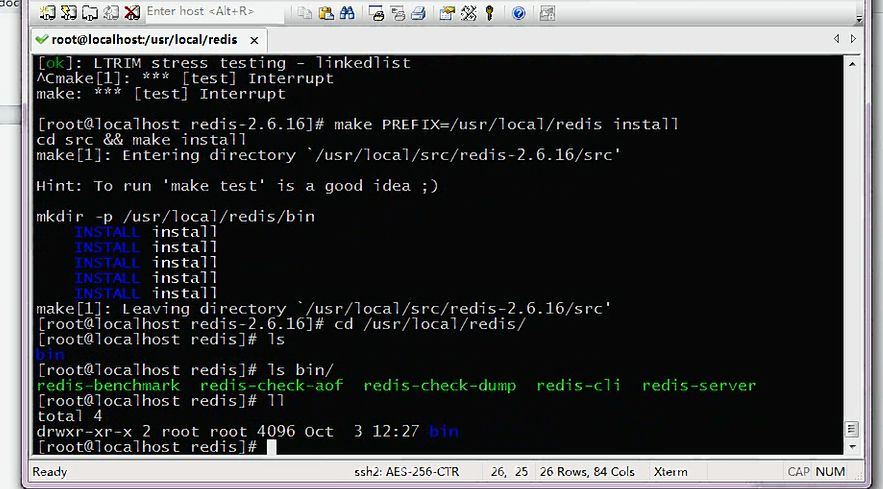
Task: Click the 'cd /usr/local/redis/' command text
Action: click(x=430, y=324)
